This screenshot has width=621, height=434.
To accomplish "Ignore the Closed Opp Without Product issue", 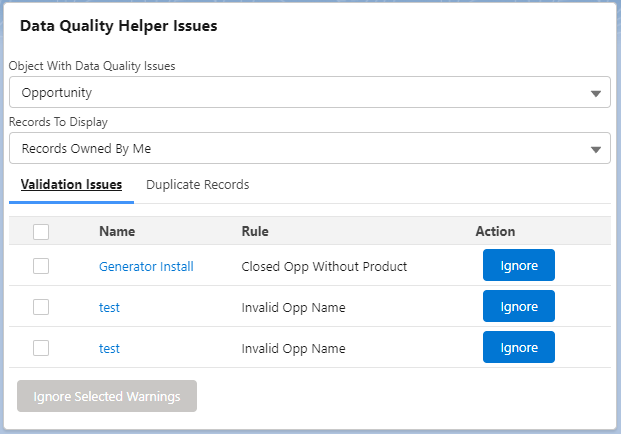I will [x=519, y=266].
